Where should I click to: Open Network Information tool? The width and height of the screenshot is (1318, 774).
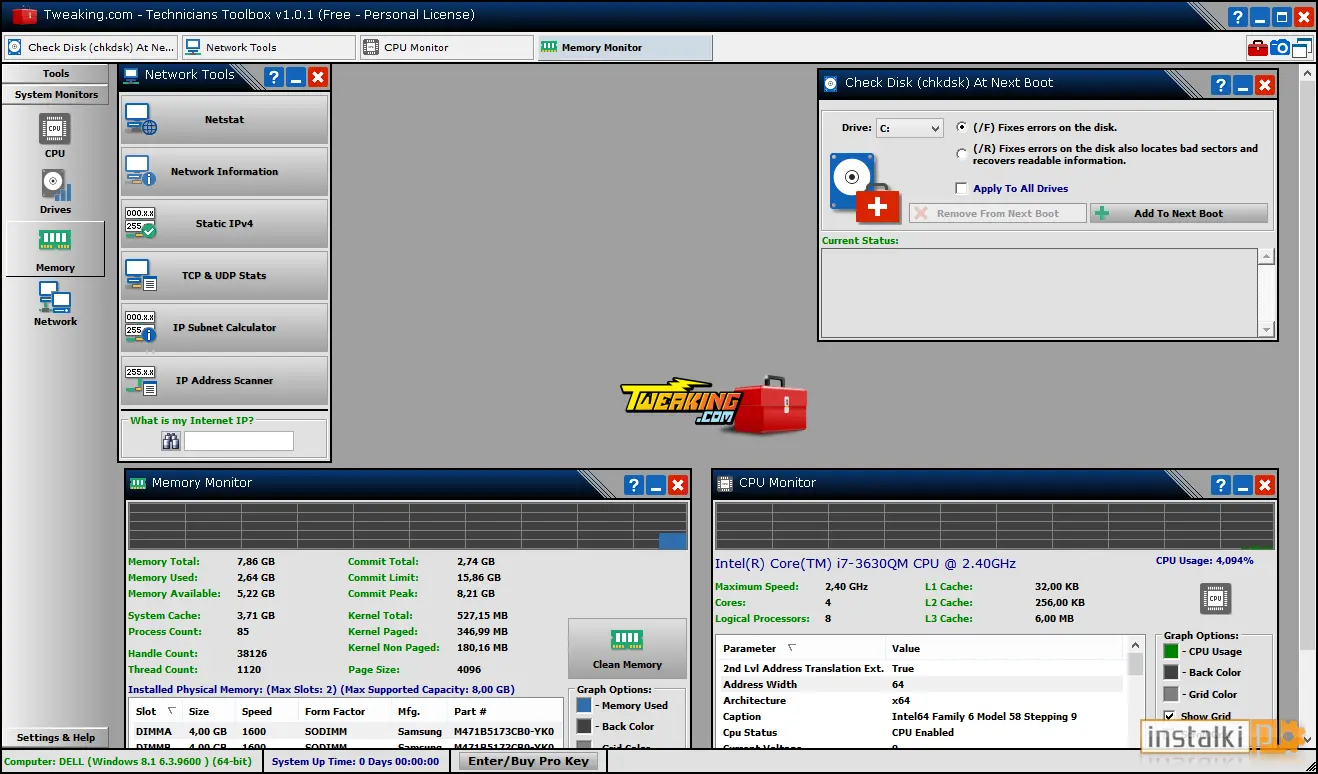[x=225, y=172]
